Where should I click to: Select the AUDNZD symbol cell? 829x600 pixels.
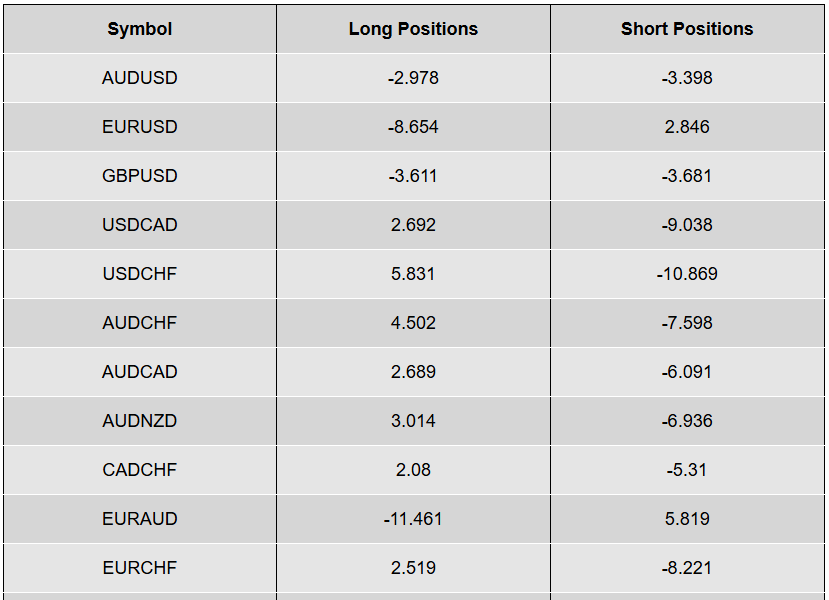(140, 421)
